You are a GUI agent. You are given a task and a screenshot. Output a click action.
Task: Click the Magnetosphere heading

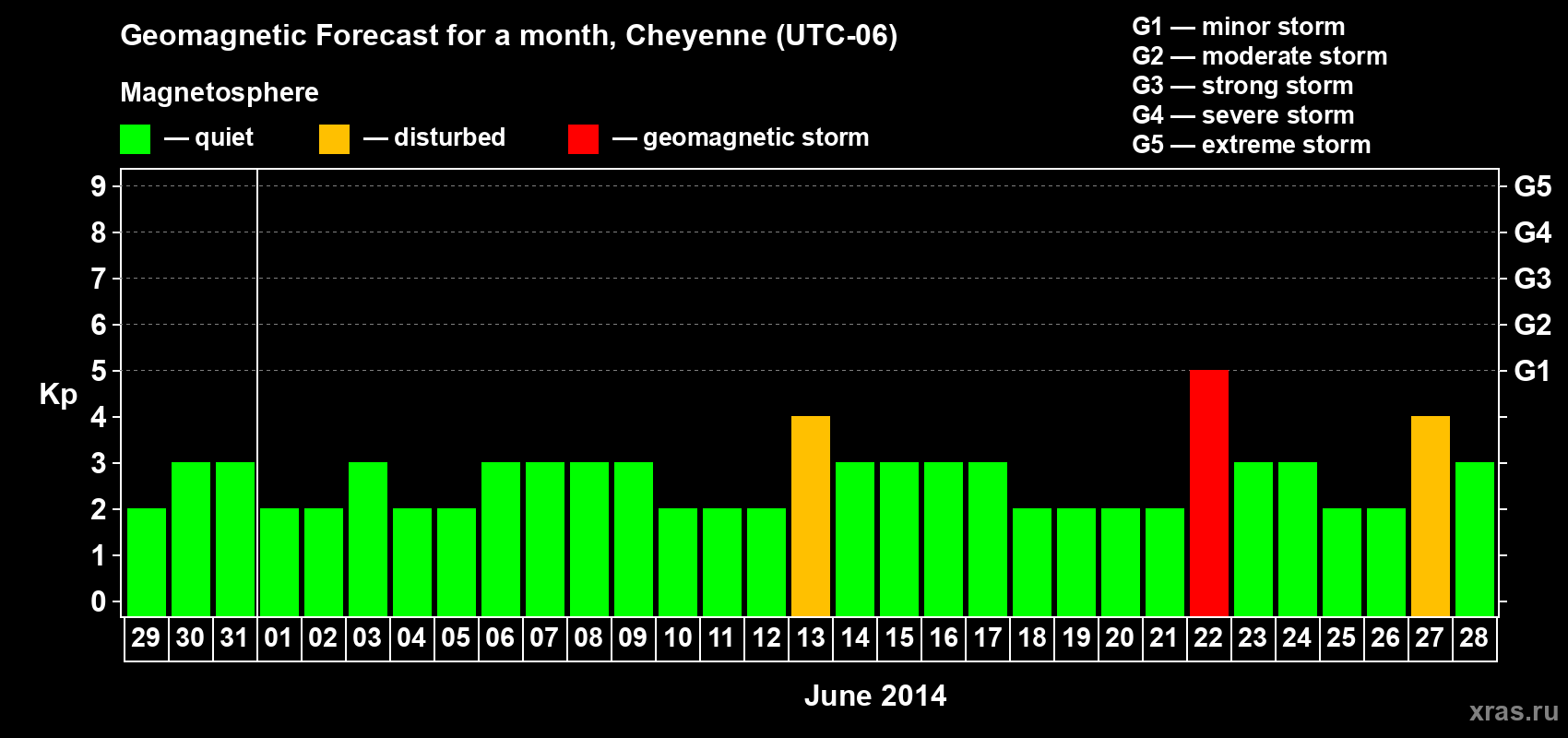(x=220, y=92)
